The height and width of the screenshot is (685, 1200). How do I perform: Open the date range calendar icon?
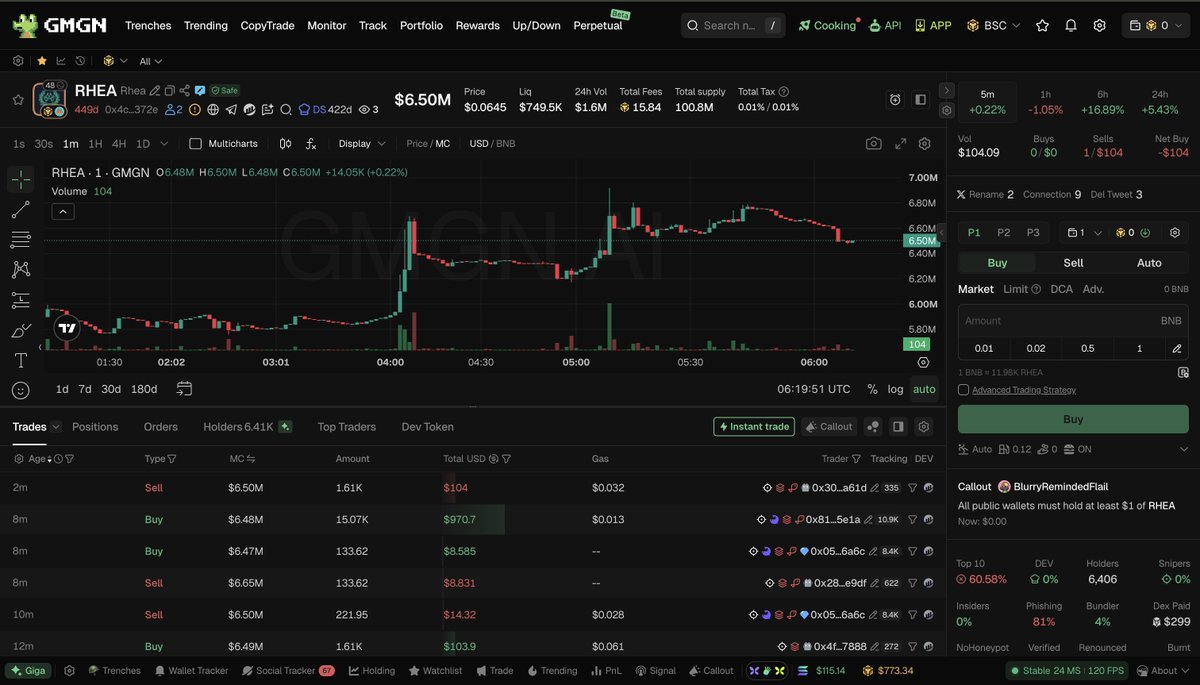(185, 389)
